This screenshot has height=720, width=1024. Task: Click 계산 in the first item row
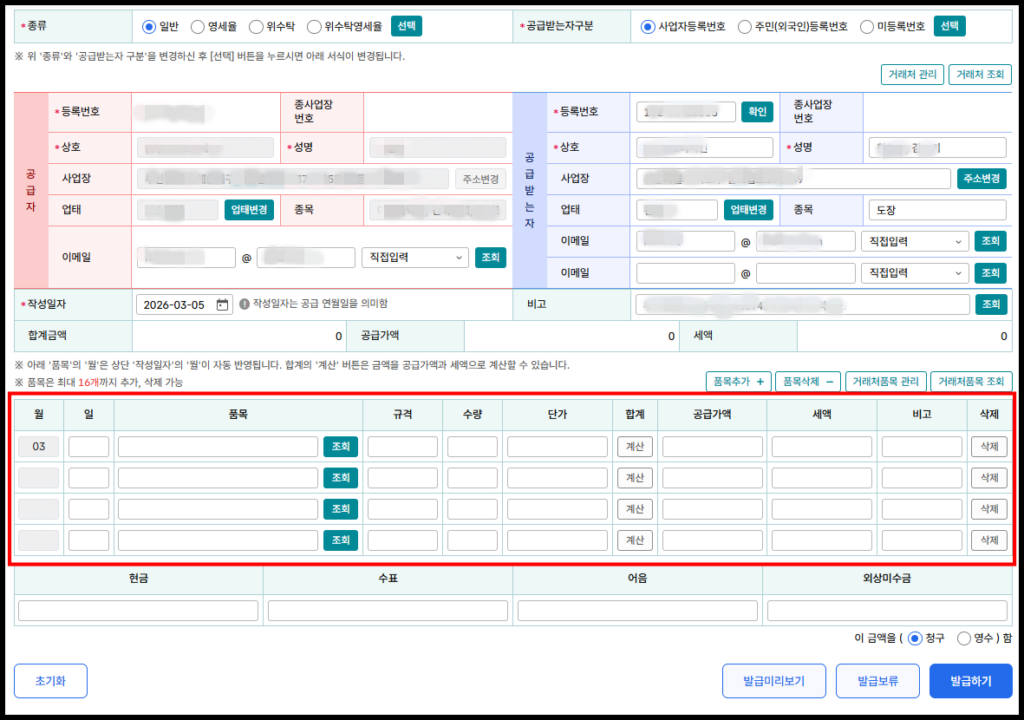636,446
